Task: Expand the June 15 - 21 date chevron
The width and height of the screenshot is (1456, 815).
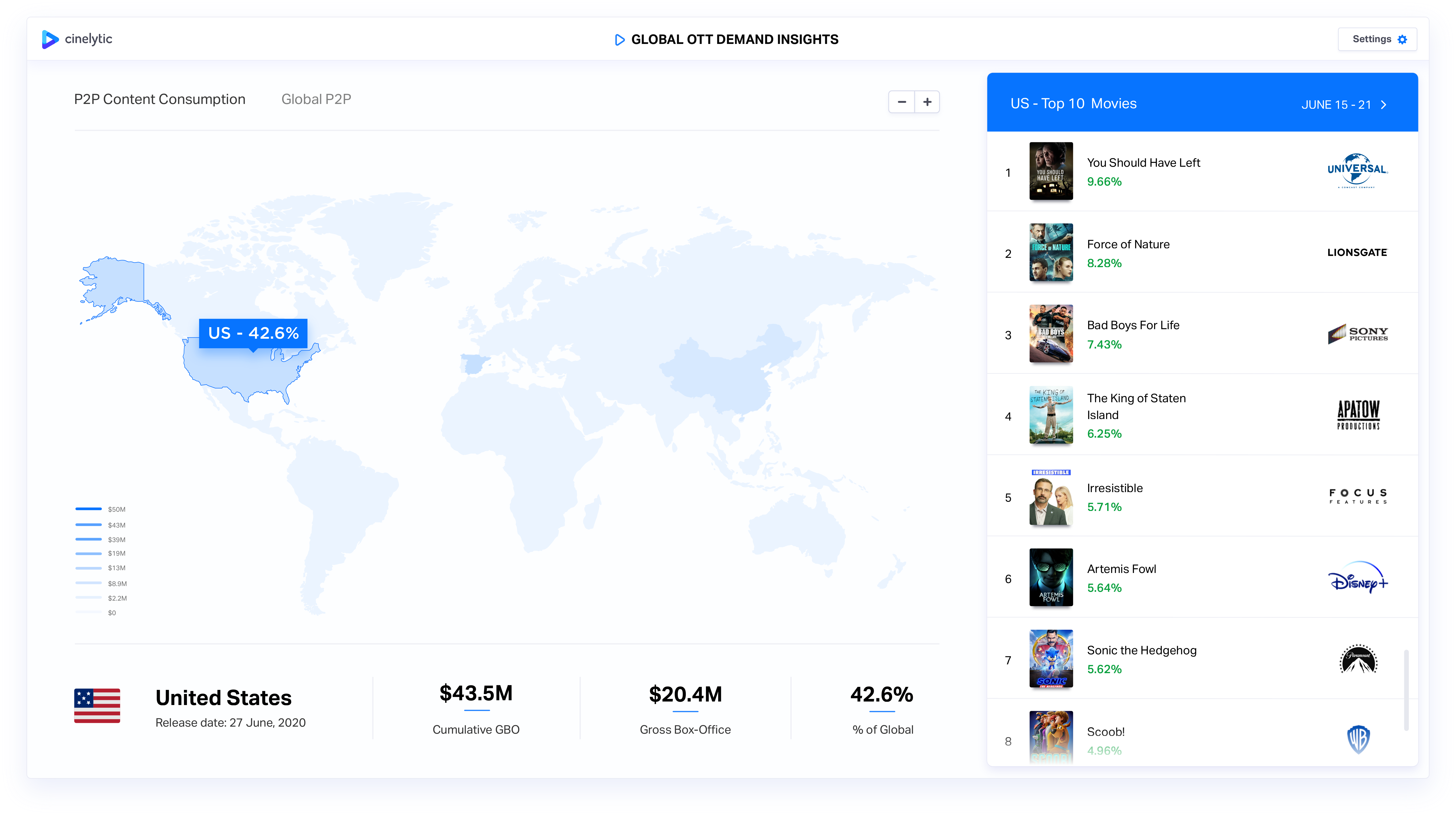Action: 1384,105
